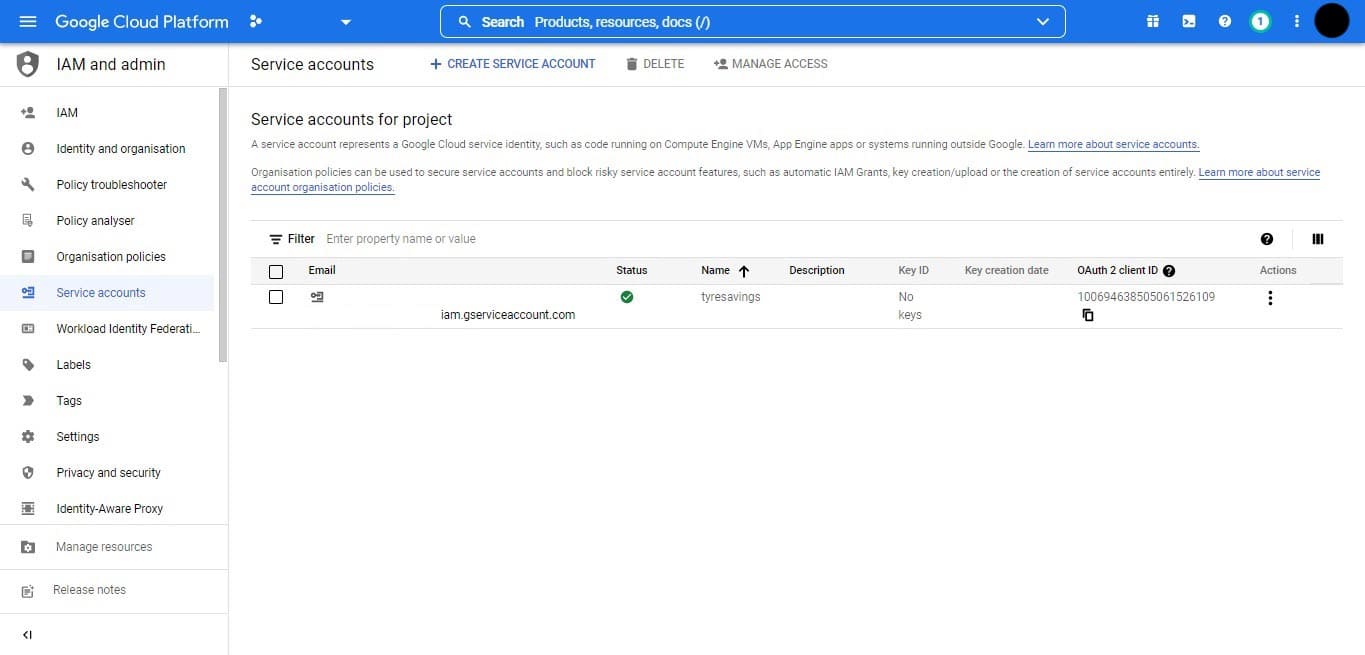Click the search products and resources field
The height and width of the screenshot is (655, 1365).
coord(752,22)
